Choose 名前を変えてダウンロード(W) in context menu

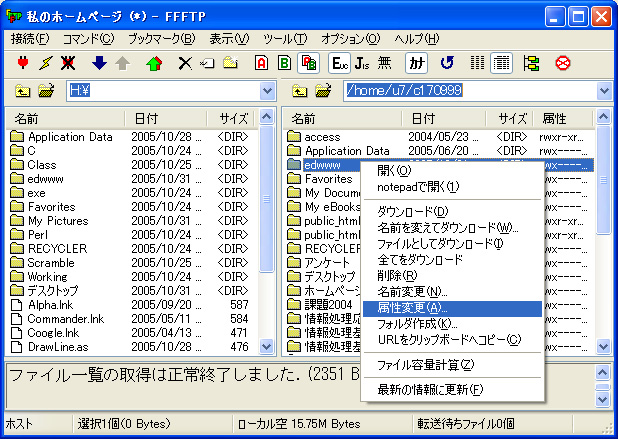[x=452, y=228]
